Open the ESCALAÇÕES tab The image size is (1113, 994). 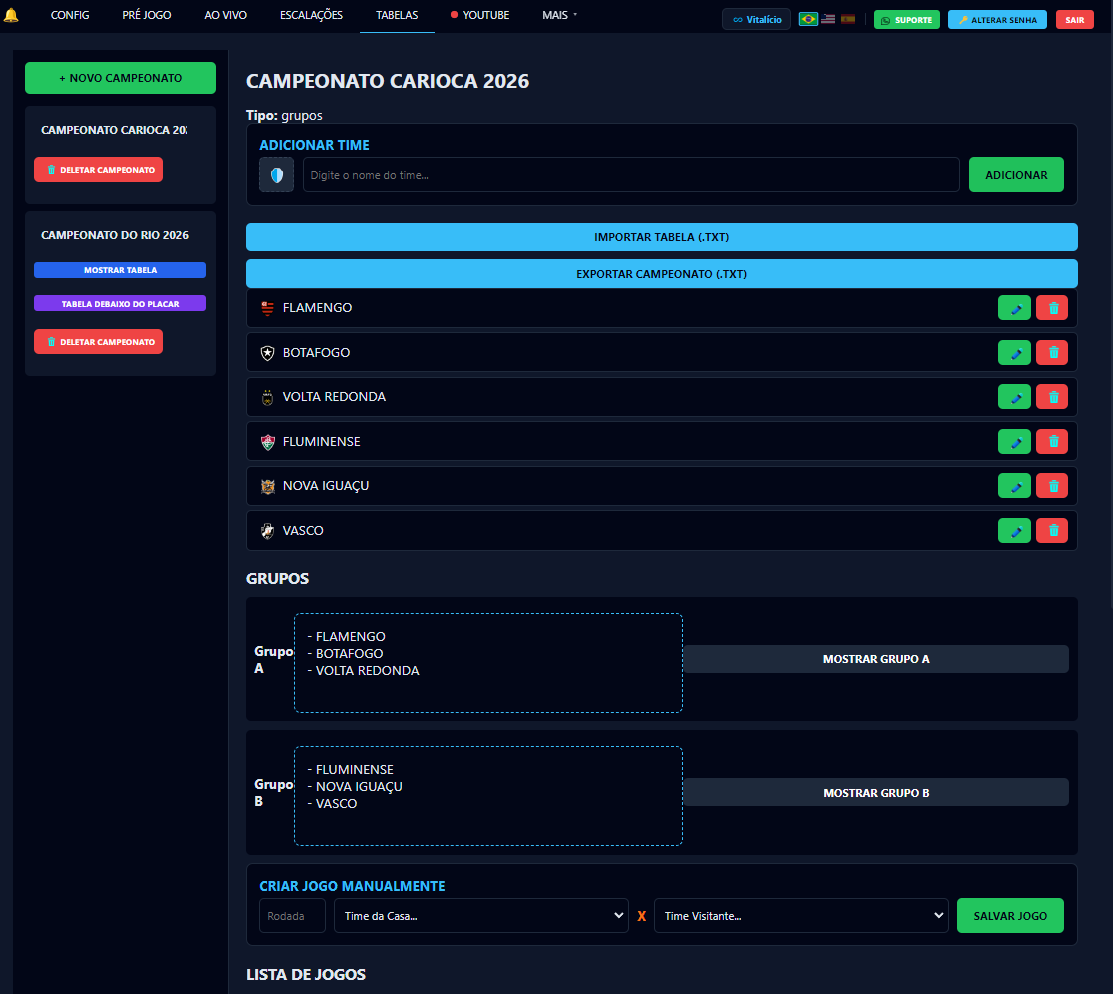(x=312, y=15)
